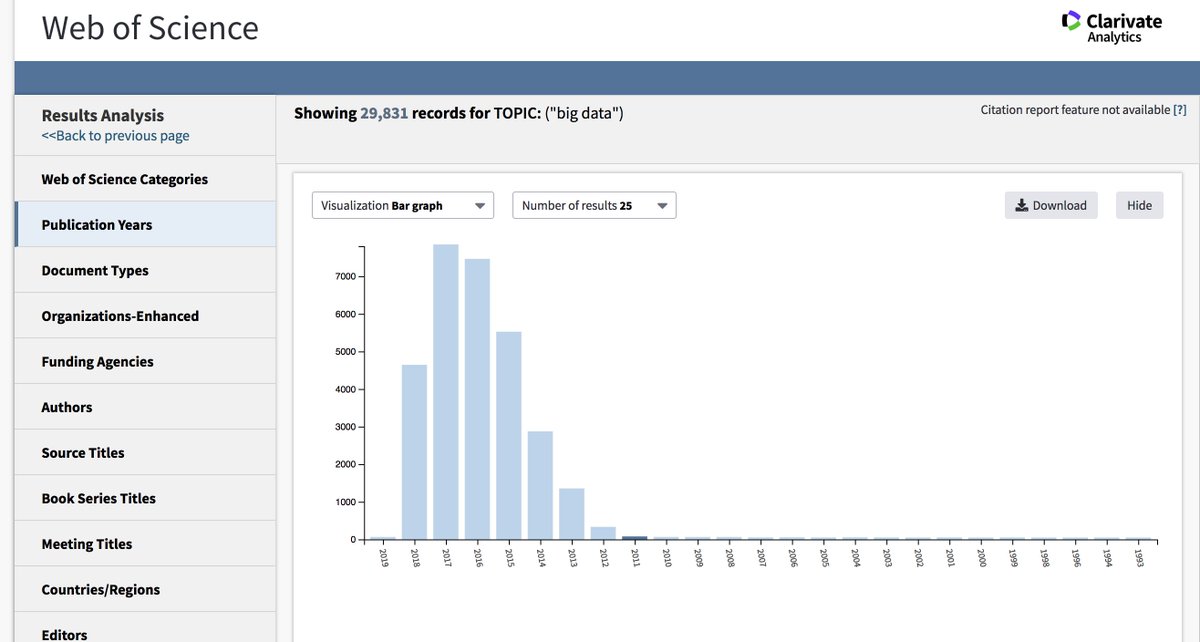The image size is (1200, 642).
Task: Select Web of Science Categories in sidebar
Action: point(145,179)
